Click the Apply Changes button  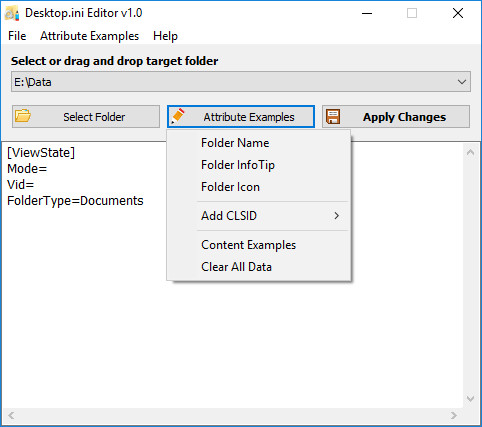(396, 117)
